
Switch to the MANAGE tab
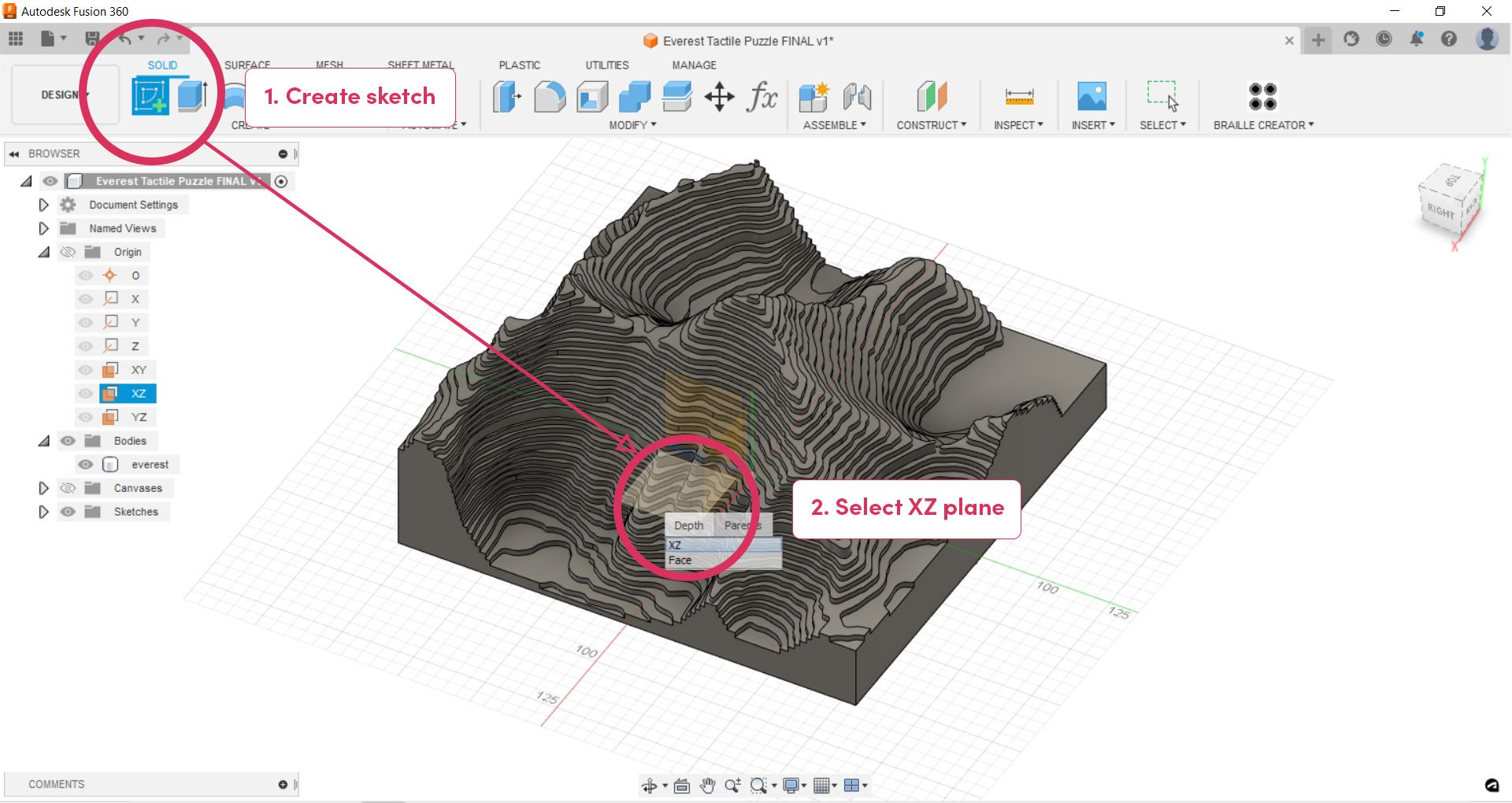coord(694,65)
